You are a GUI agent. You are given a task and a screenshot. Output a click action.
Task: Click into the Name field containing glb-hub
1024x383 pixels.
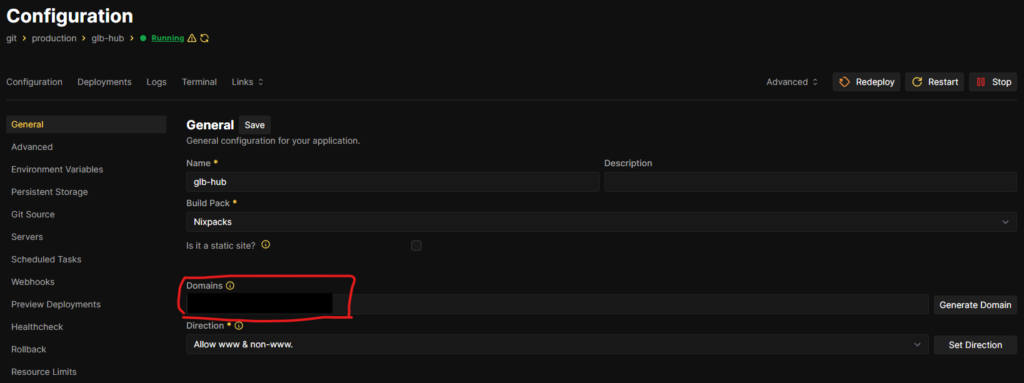(392, 182)
